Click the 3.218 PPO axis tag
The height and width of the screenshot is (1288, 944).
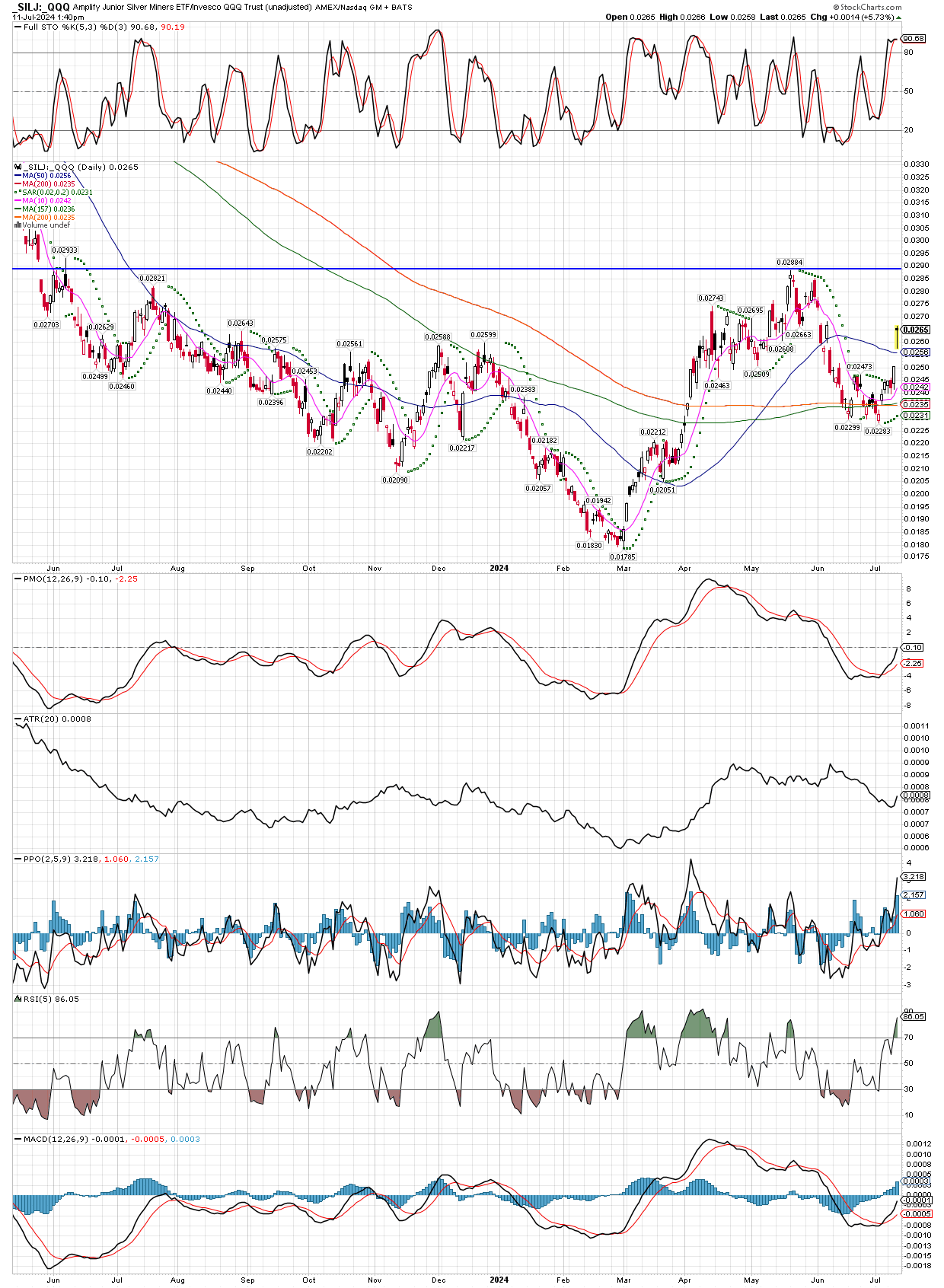[x=914, y=877]
